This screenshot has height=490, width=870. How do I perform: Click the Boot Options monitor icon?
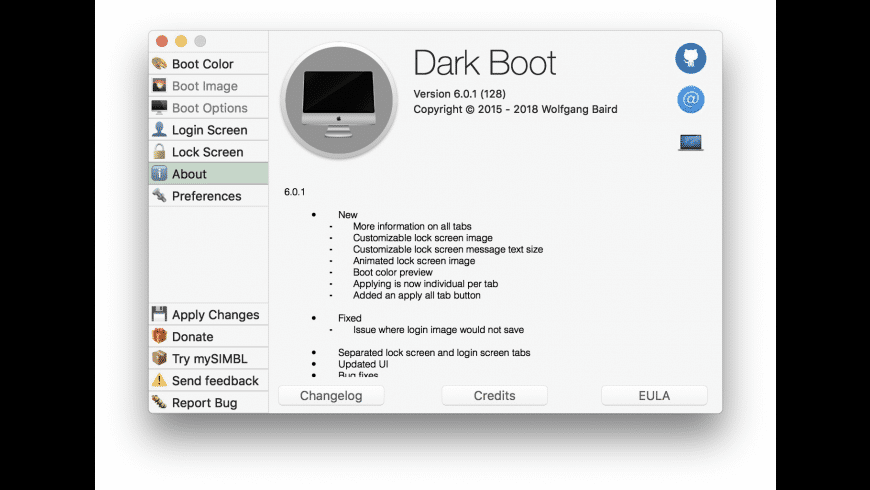coord(159,108)
